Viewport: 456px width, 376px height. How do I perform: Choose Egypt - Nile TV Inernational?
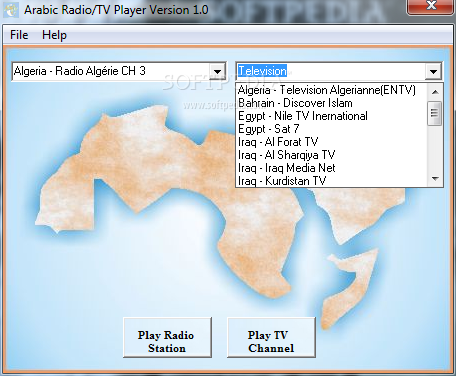click(x=331, y=116)
